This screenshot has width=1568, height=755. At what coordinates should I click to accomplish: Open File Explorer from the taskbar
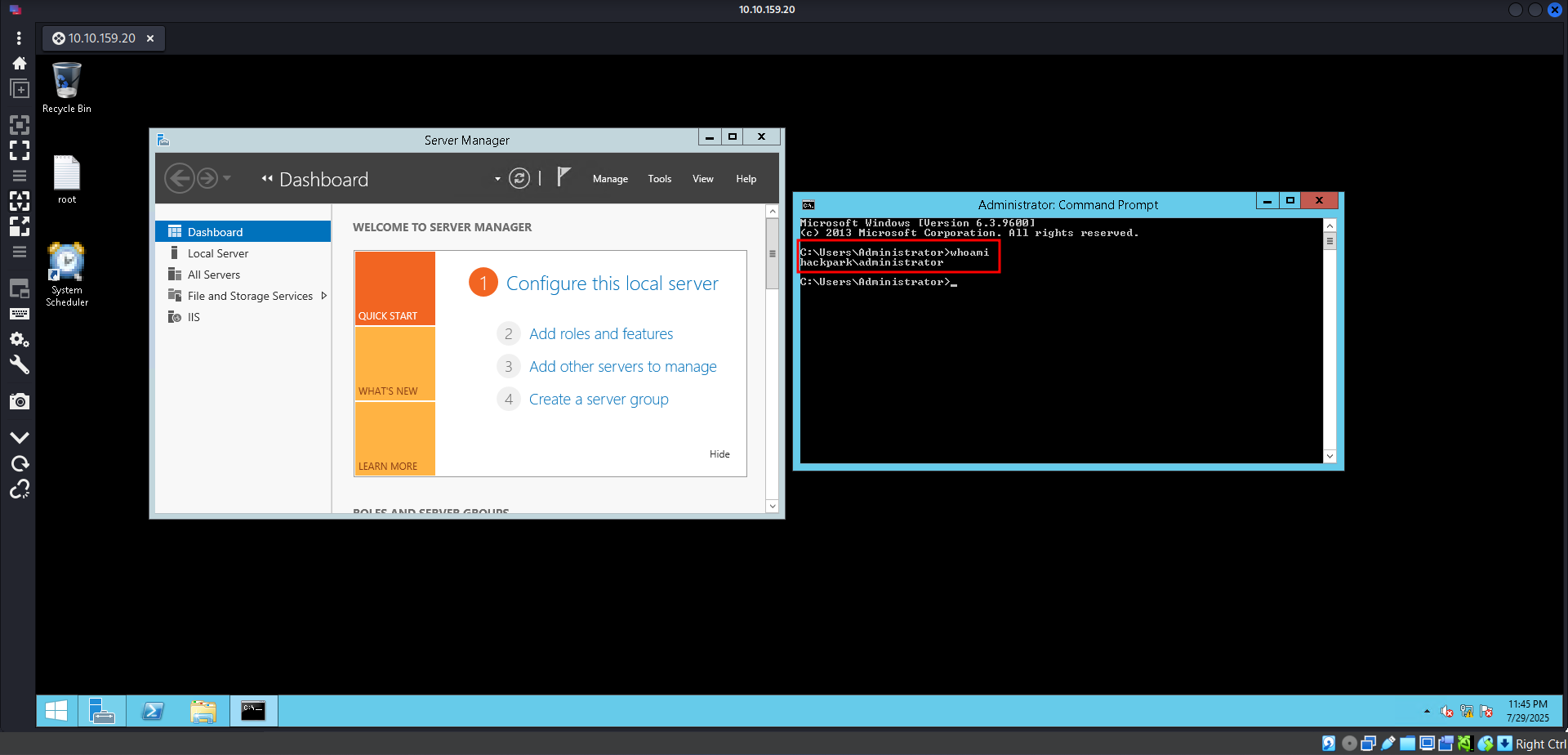(203, 711)
